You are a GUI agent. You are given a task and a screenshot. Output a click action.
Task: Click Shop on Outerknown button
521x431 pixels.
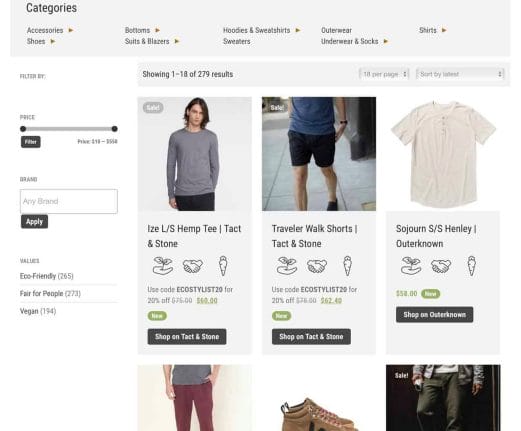[434, 315]
